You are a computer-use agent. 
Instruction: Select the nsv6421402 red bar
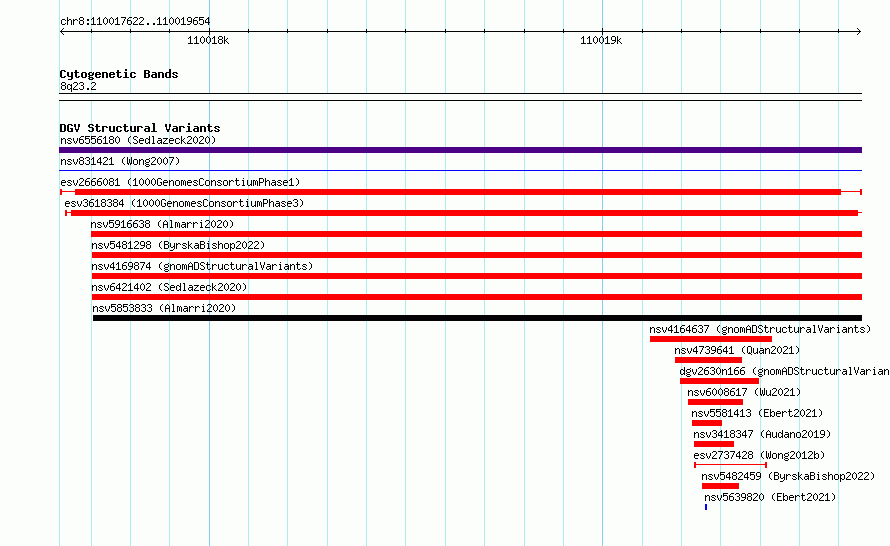[x=477, y=297]
